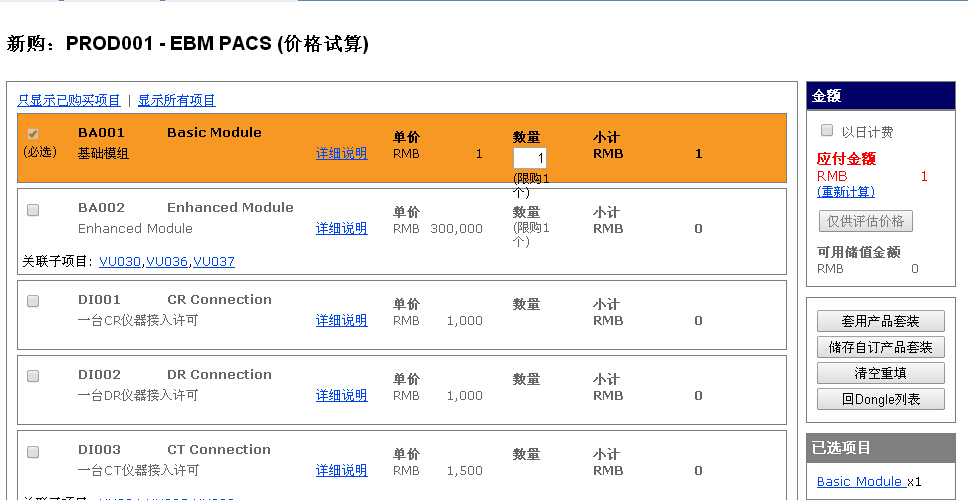The width and height of the screenshot is (968, 500).
Task: Click the 已选项目 panel header
Action: [881, 448]
